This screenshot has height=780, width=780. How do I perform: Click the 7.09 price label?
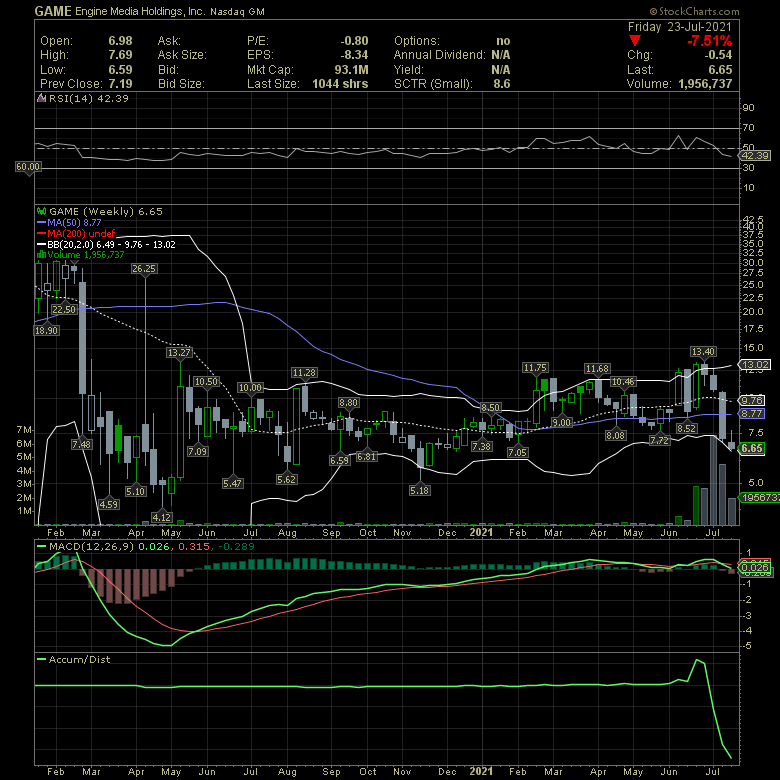coord(197,452)
